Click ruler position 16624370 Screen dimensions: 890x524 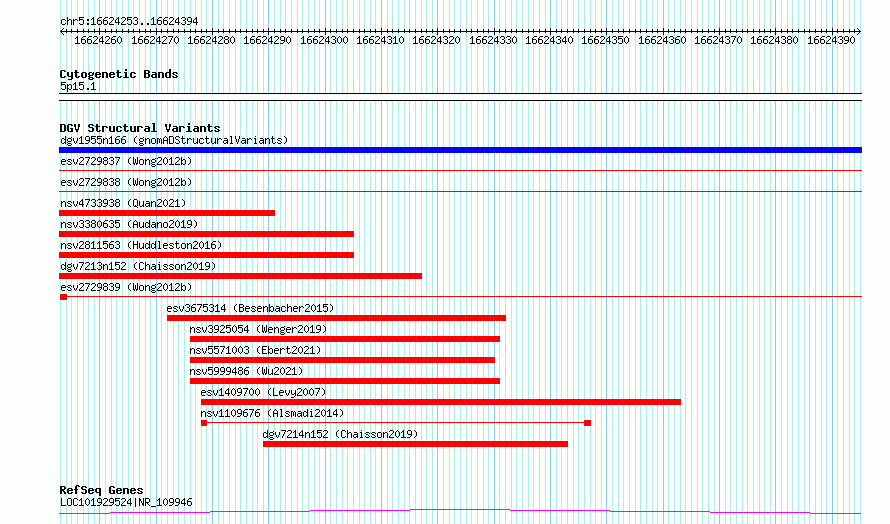point(719,40)
